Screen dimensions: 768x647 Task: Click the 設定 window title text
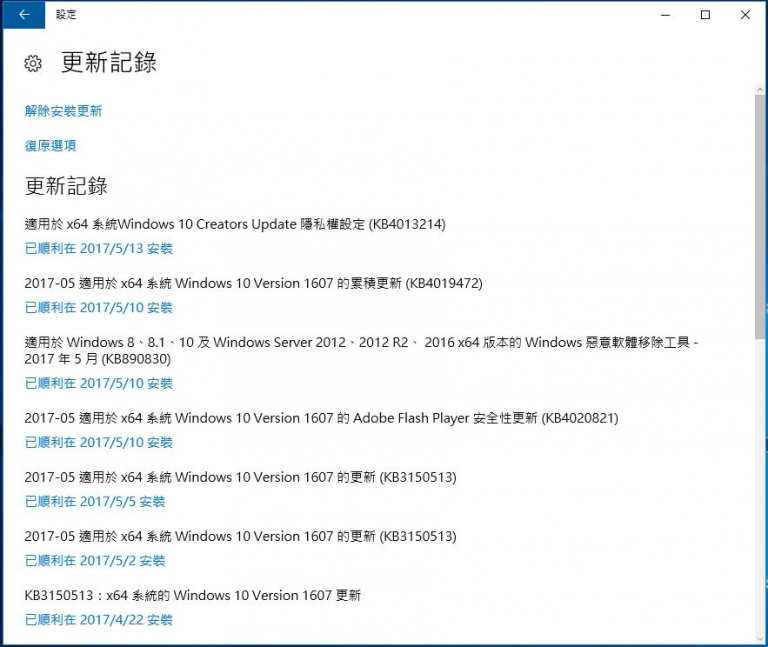[66, 15]
